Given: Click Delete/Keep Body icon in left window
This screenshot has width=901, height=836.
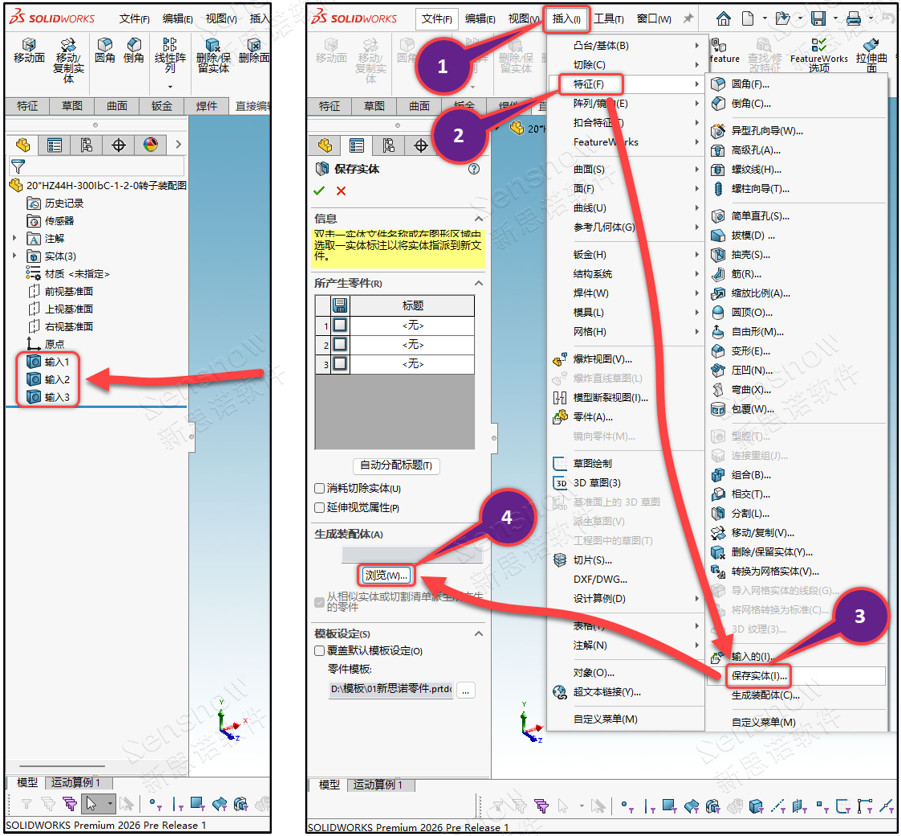Looking at the screenshot, I should (x=213, y=45).
